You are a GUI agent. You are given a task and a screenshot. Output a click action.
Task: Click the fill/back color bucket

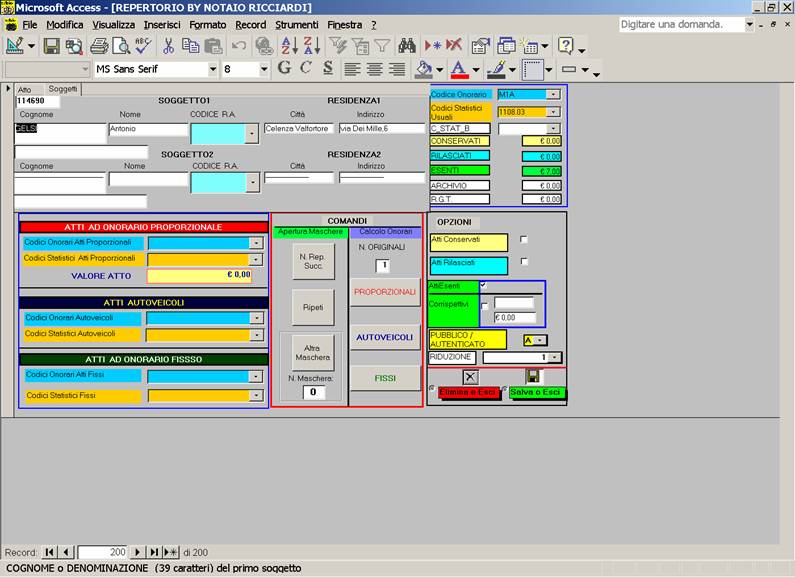[423, 69]
